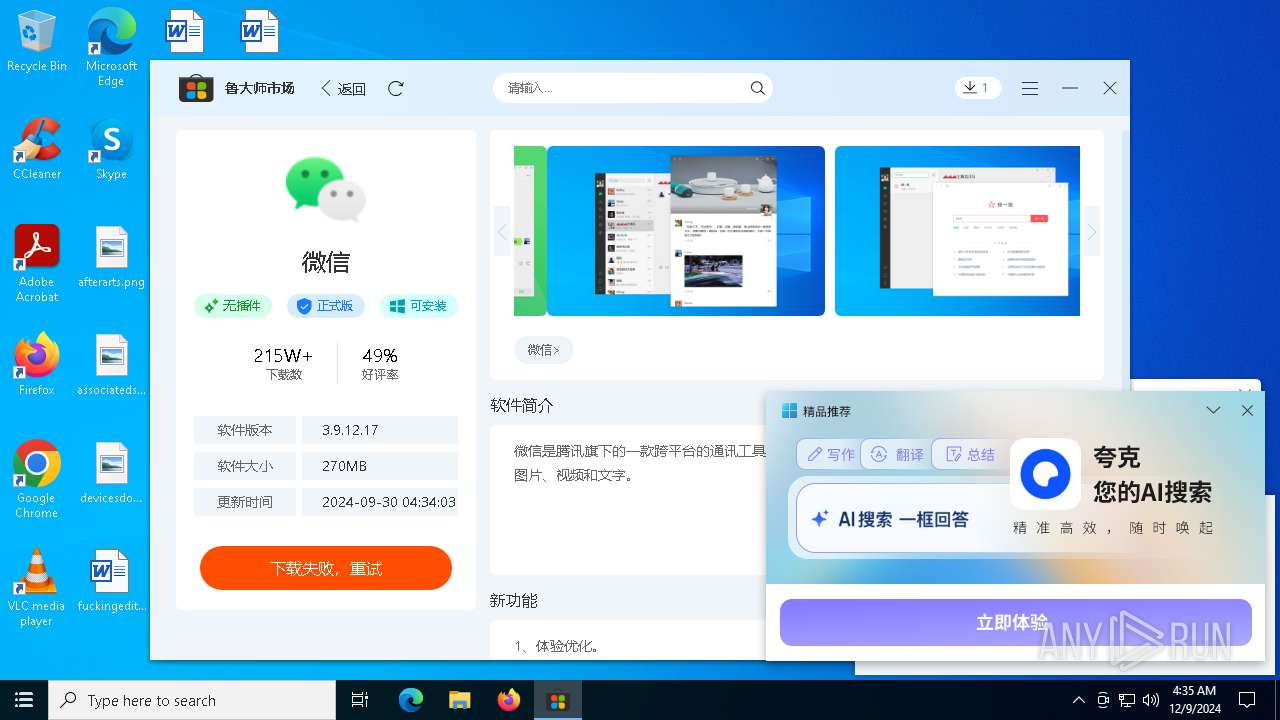Select the devicesdo... desktop image file

(111, 473)
